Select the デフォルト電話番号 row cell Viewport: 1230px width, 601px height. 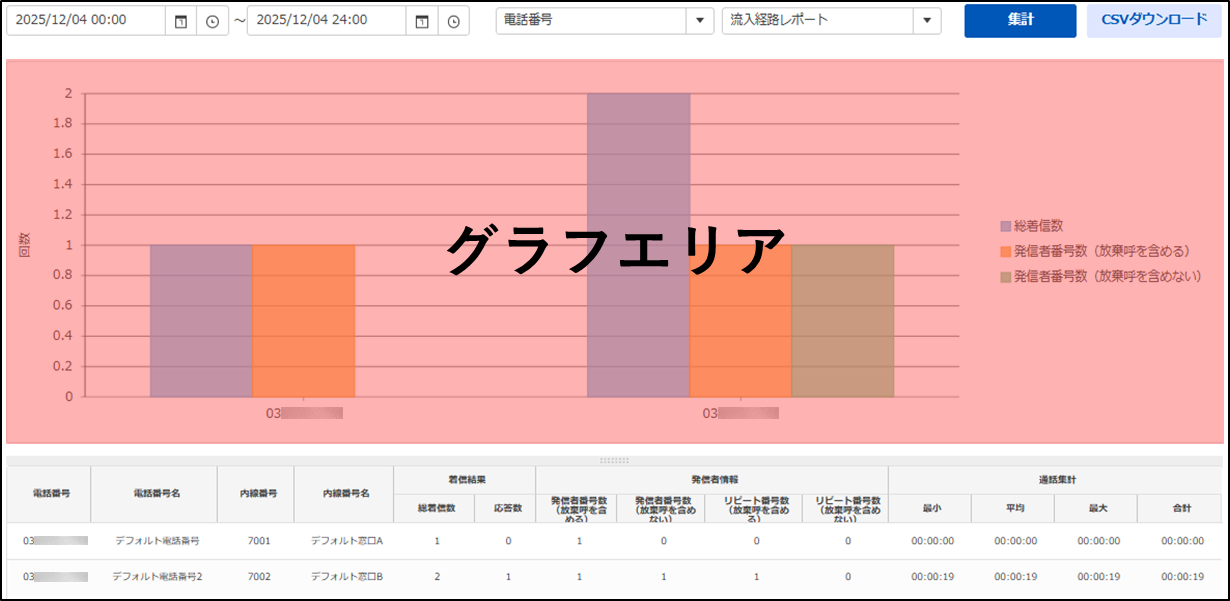coord(155,541)
